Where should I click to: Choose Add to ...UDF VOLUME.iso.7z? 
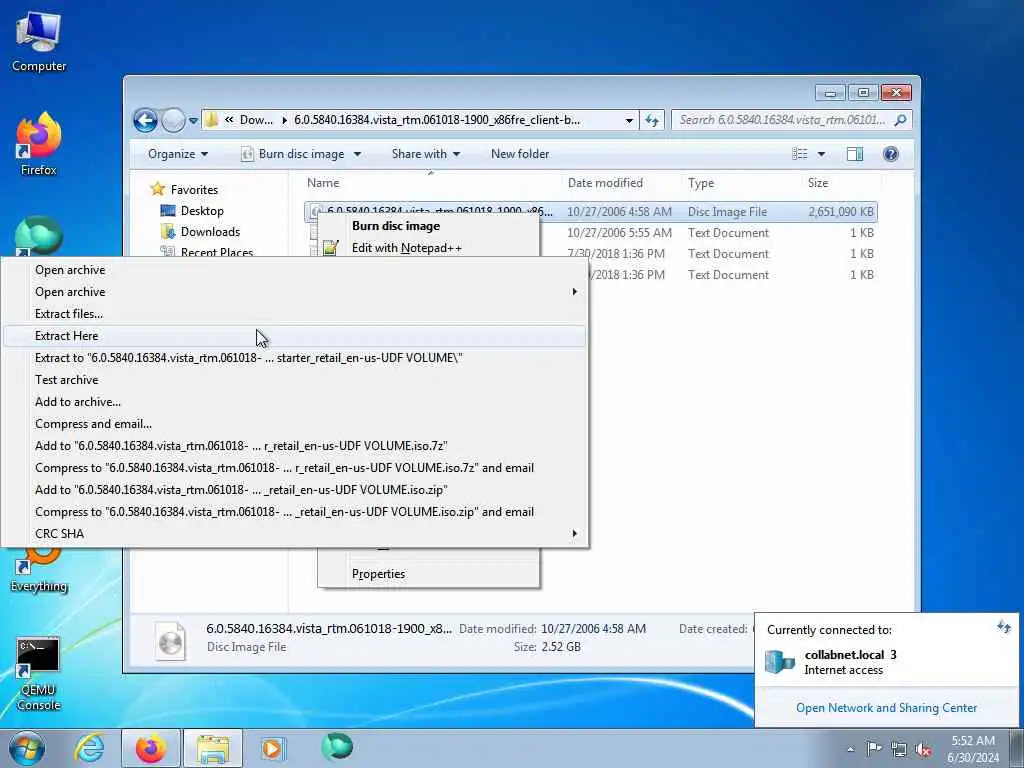[x=295, y=445]
